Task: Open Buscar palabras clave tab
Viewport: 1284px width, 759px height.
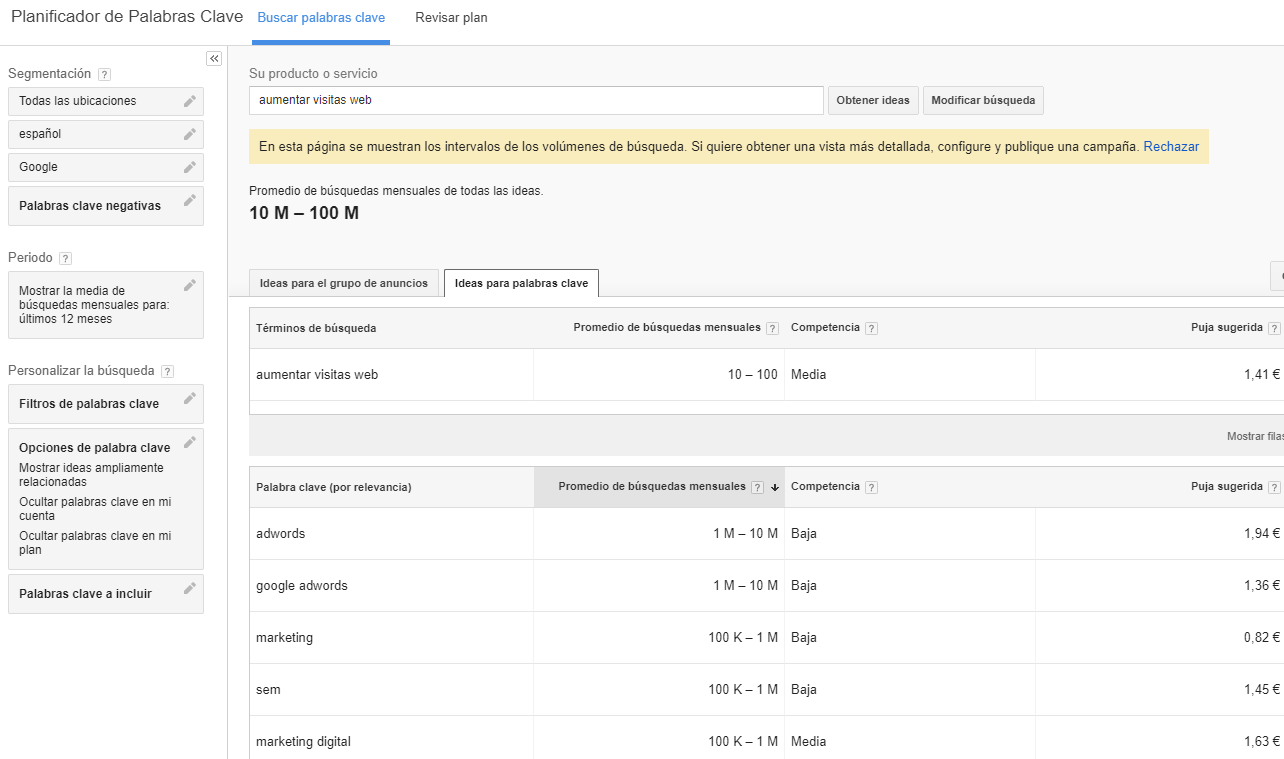Action: tap(321, 18)
